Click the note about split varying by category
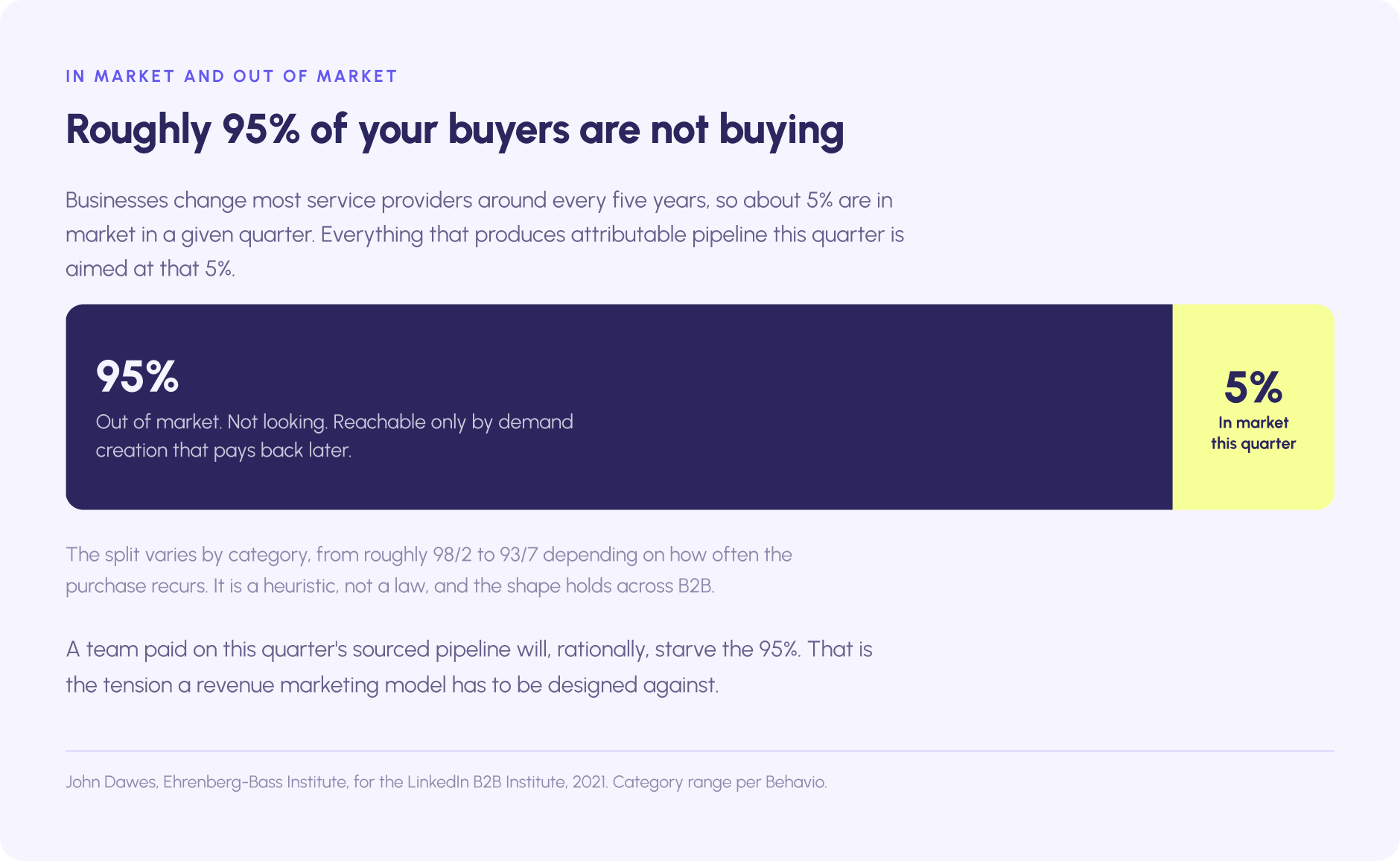Screen dimensions: 1400x861 [429, 570]
